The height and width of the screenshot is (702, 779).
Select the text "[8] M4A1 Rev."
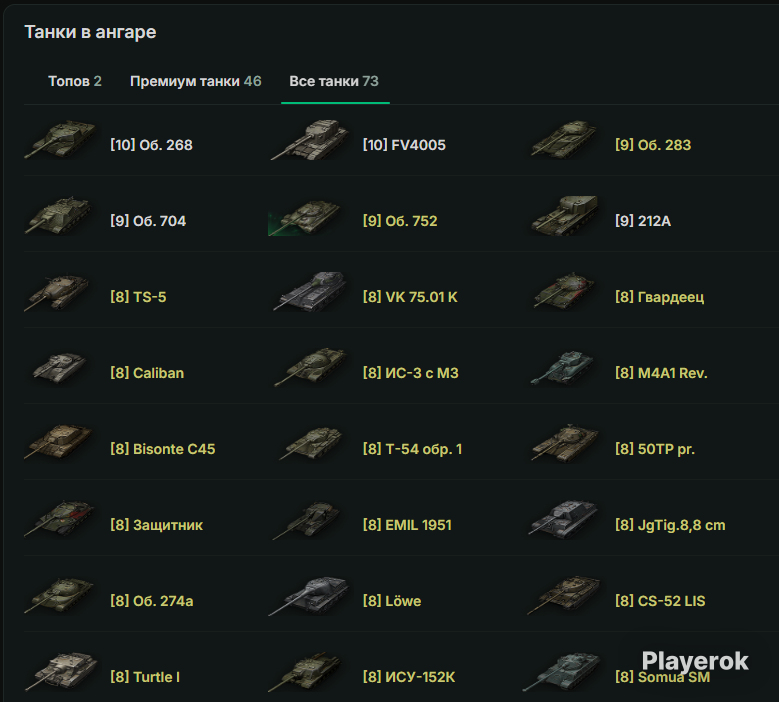tap(661, 373)
